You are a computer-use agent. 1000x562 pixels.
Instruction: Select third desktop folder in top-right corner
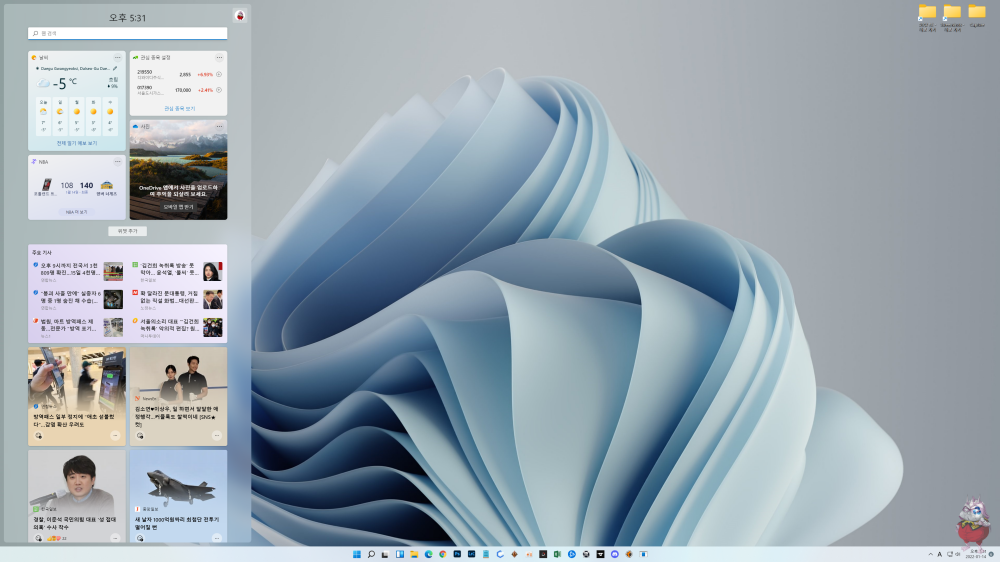pyautogui.click(x=976, y=17)
